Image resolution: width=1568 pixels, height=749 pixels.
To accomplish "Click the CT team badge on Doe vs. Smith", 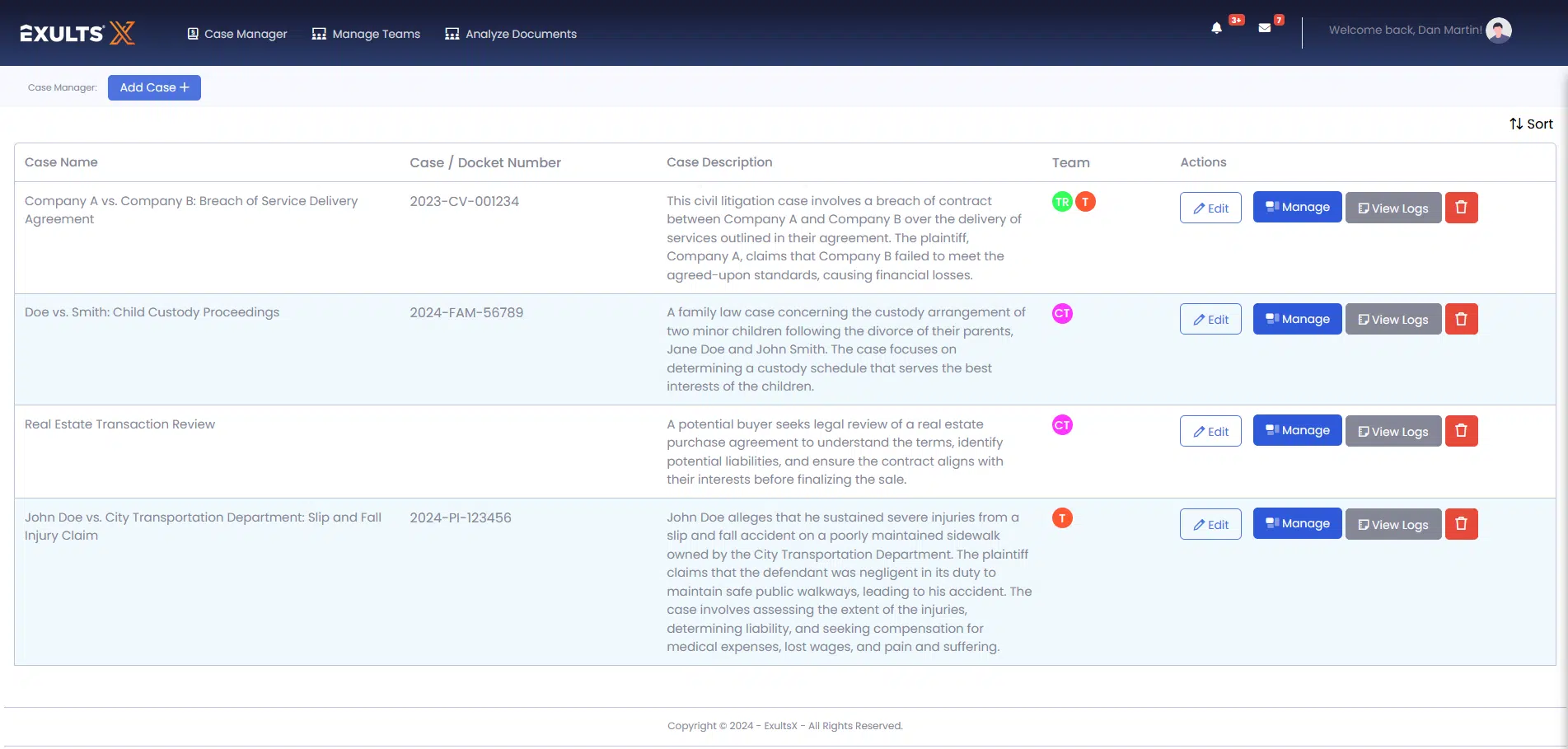I will [1062, 314].
